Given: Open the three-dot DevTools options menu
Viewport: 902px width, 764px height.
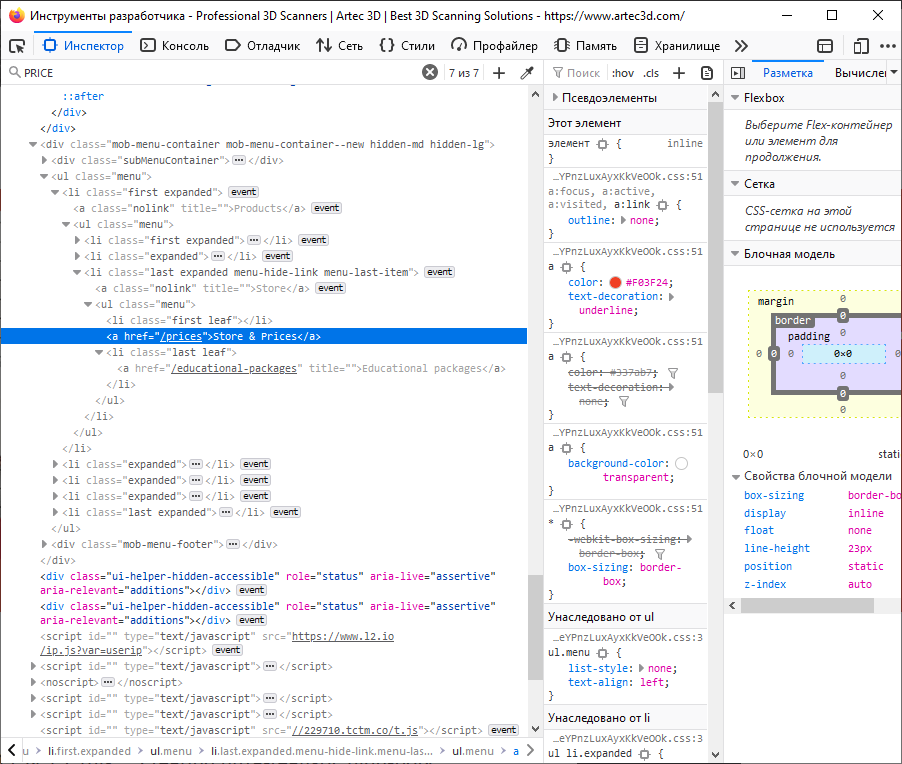Looking at the screenshot, I should (x=888, y=46).
